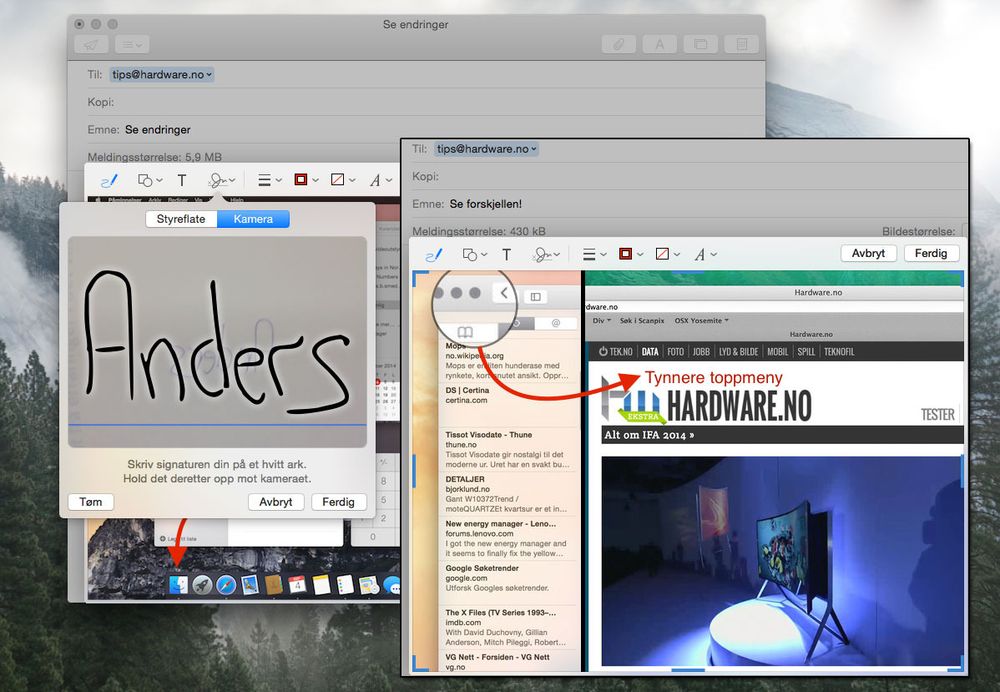Viewport: 1000px width, 692px height.
Task: Open header fields menu in 'Se endringer' toolbar
Action: [x=132, y=44]
